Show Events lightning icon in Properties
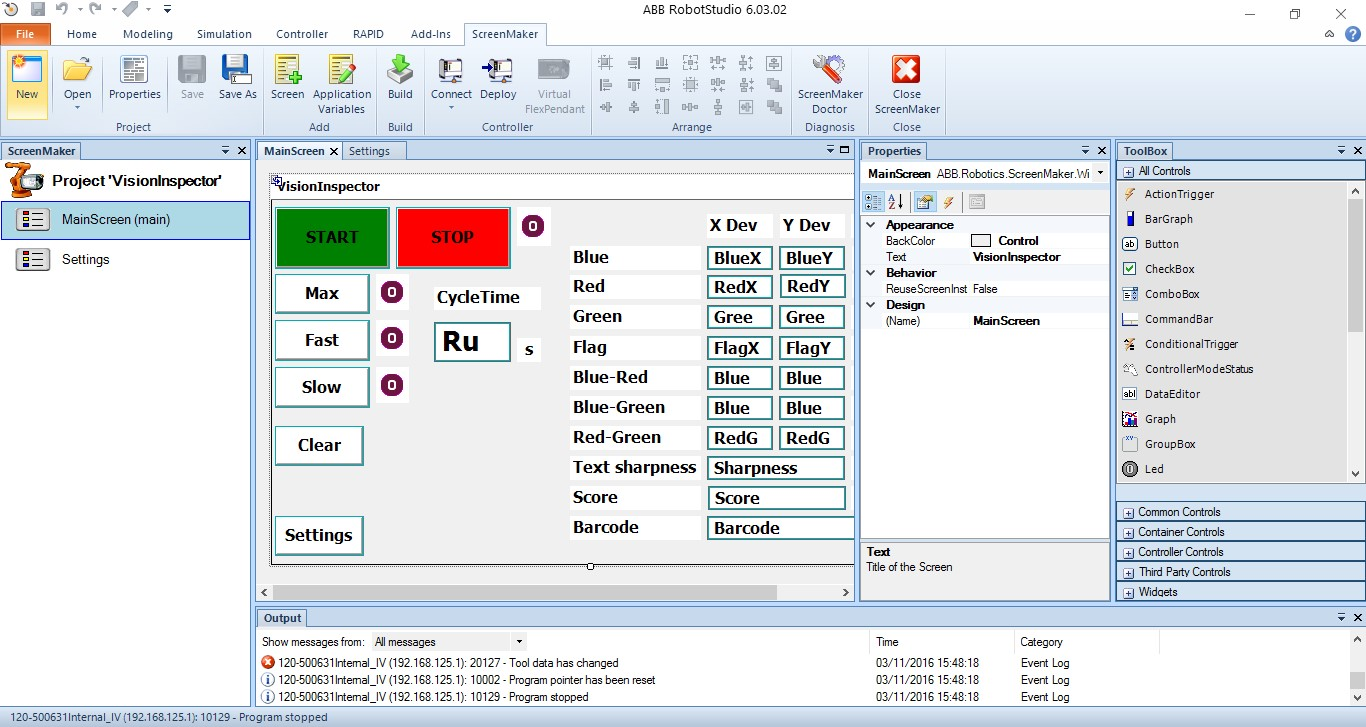 pyautogui.click(x=949, y=202)
